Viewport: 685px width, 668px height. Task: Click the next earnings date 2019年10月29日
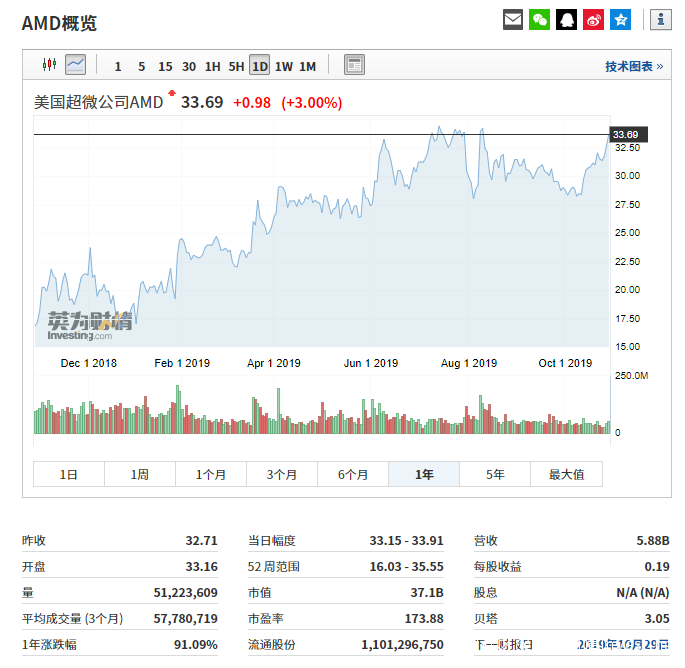coord(623,644)
